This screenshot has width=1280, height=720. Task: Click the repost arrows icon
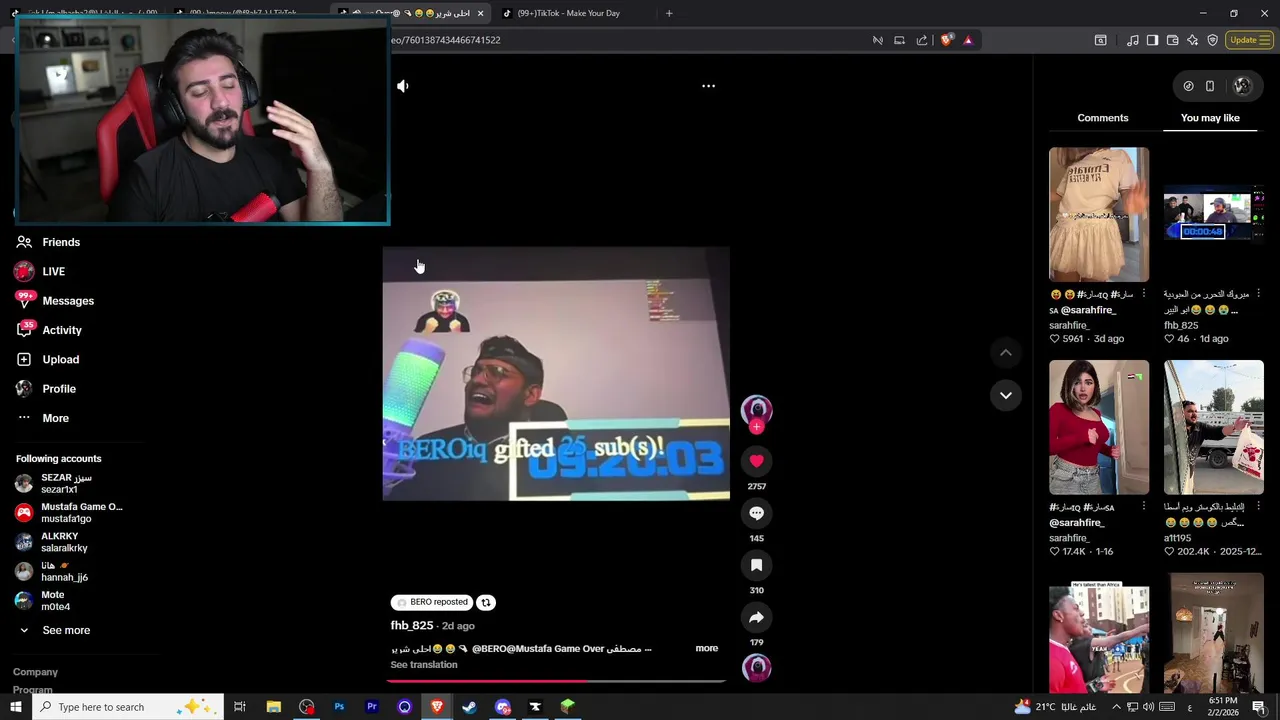click(x=486, y=602)
